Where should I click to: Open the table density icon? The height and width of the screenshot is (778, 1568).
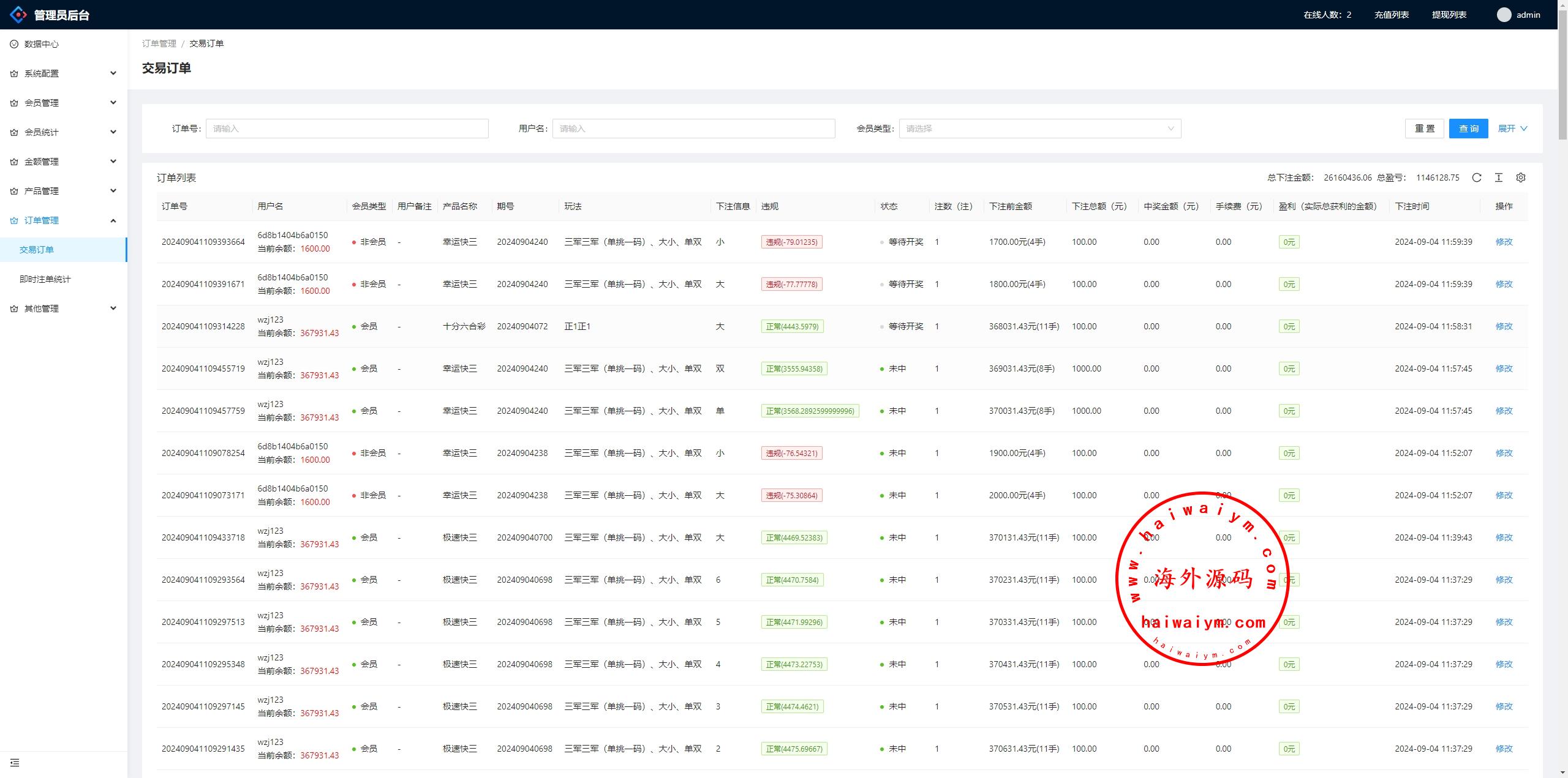1499,178
